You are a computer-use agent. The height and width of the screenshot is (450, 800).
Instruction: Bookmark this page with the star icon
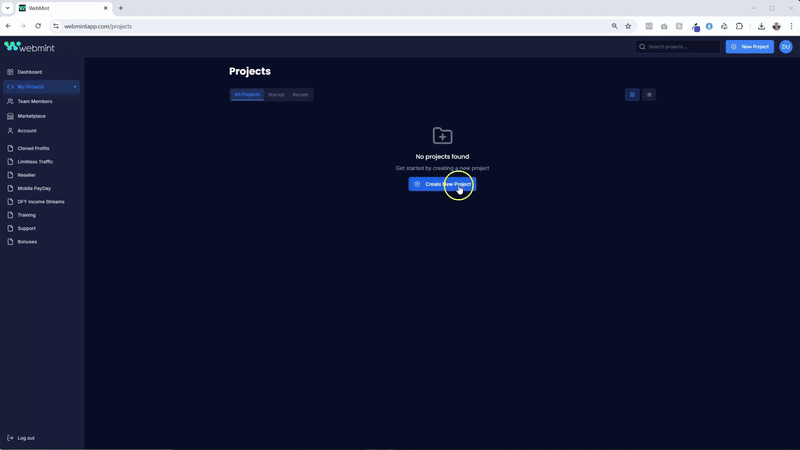point(628,26)
